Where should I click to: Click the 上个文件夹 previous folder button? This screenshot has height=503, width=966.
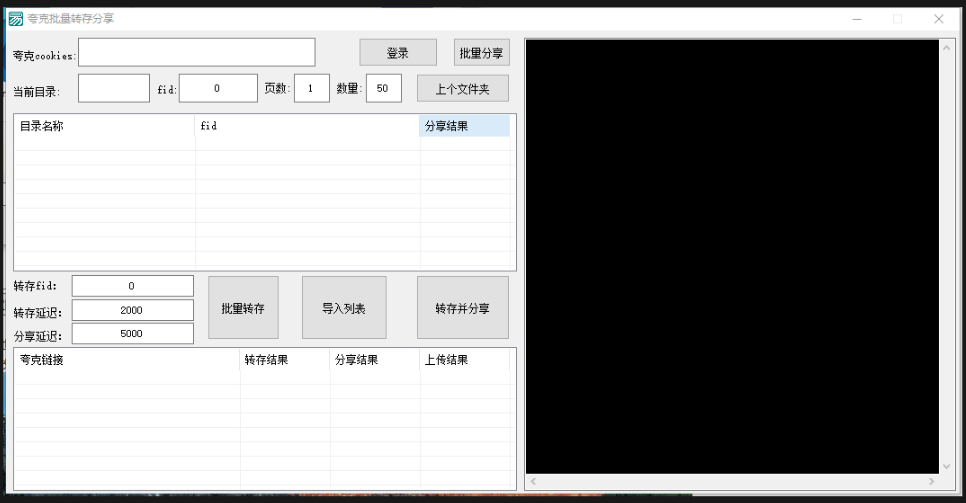[x=462, y=88]
